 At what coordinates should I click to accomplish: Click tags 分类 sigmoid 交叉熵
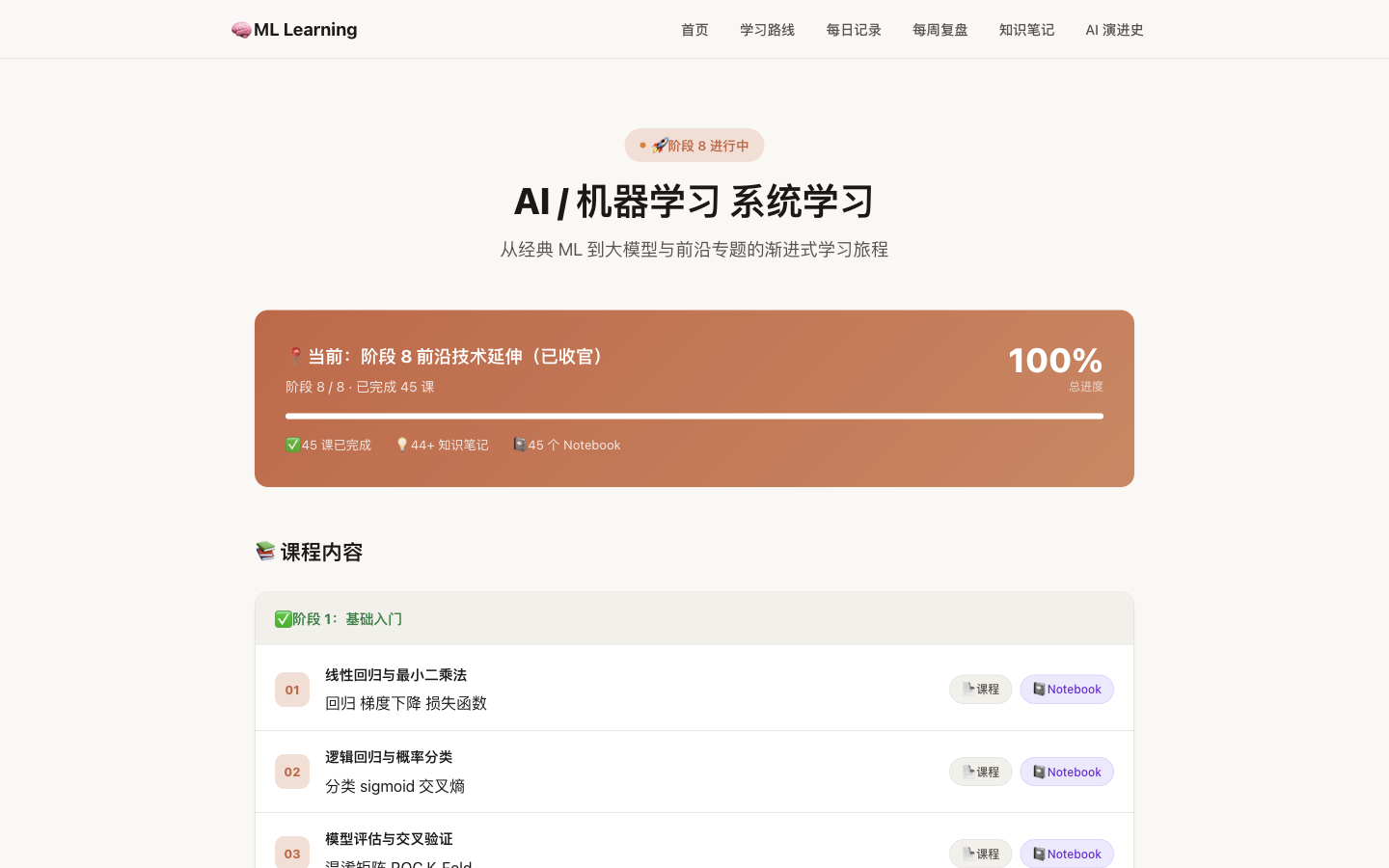coord(395,786)
